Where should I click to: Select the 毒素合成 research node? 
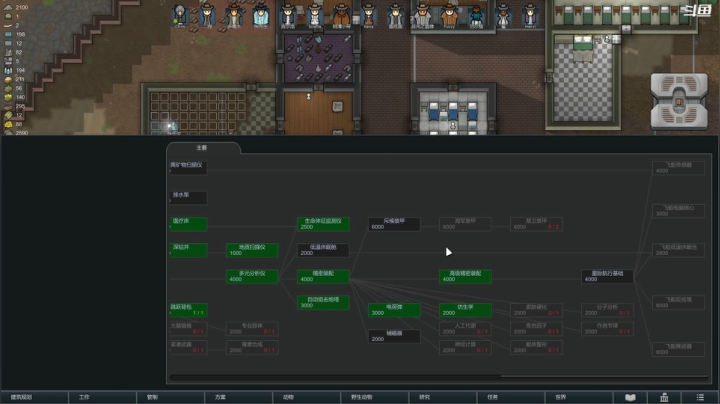(x=252, y=347)
